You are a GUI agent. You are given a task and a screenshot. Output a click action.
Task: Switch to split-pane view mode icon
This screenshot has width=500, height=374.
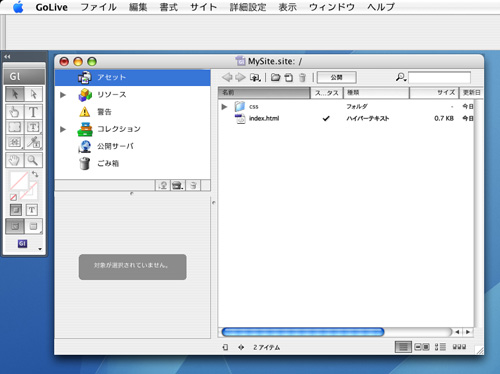[x=422, y=347]
